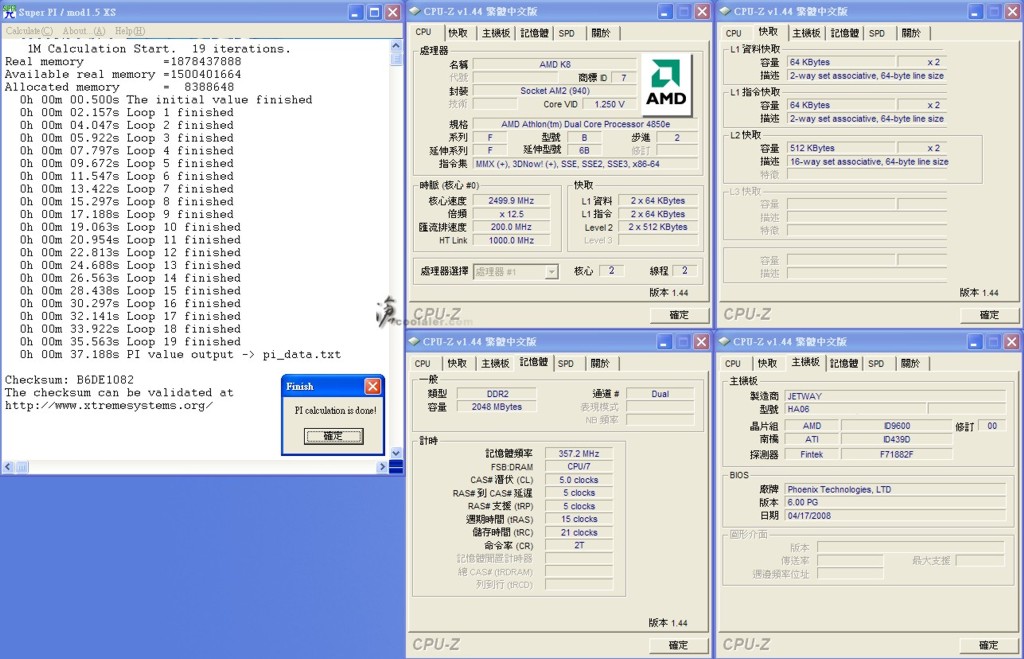Select the memory tab in bottom-right CPU-Z
This screenshot has height=659, width=1024.
click(x=844, y=363)
